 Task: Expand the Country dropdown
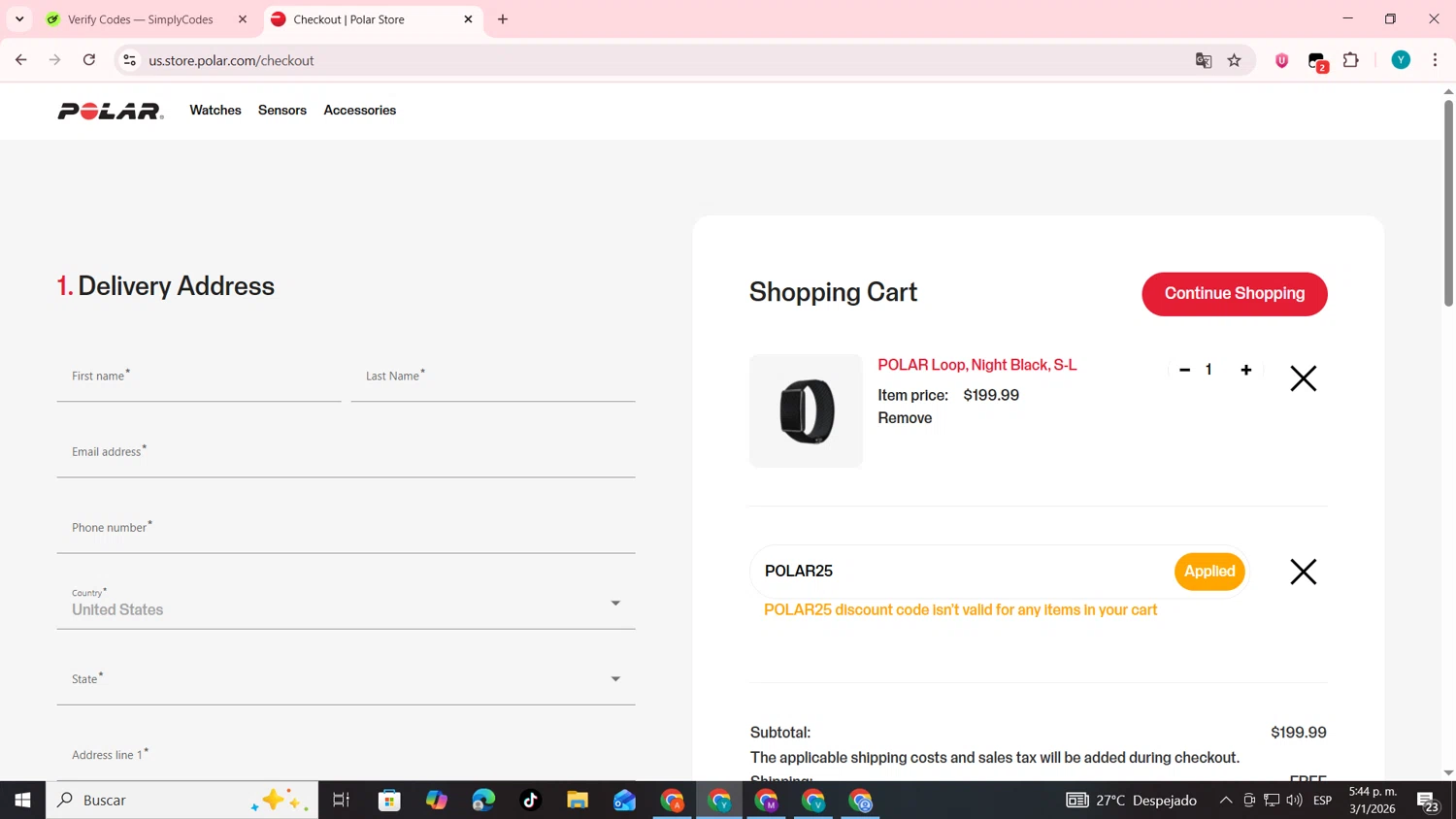pos(347,605)
